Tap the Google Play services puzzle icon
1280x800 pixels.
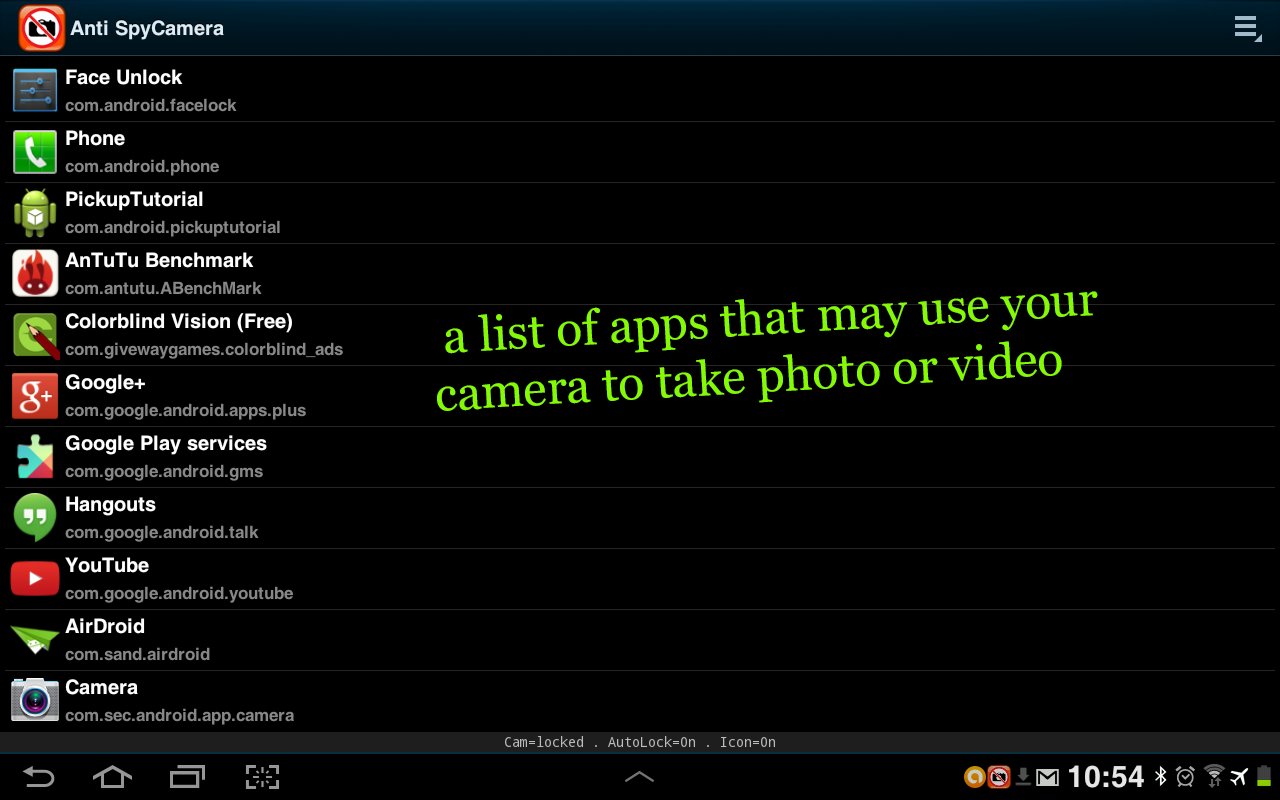point(35,457)
